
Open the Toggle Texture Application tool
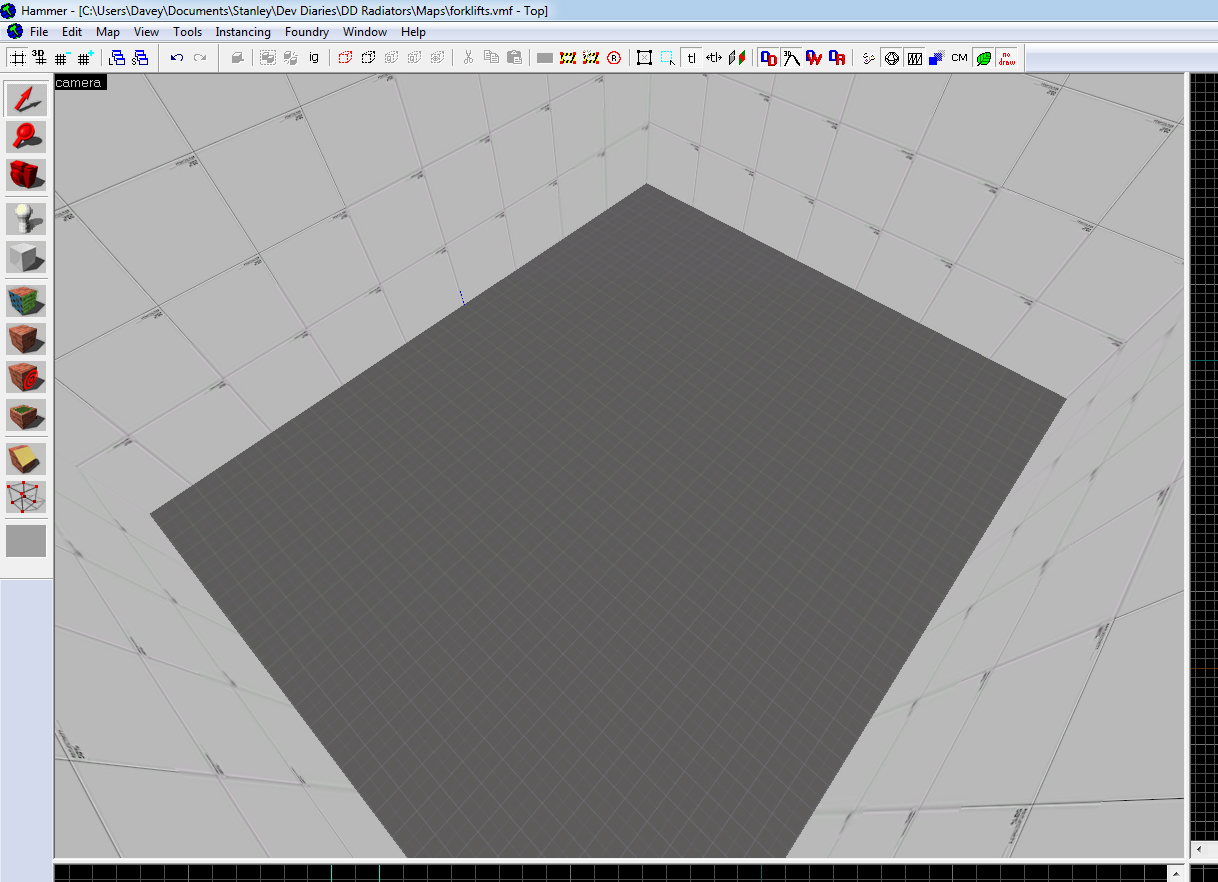point(26,301)
